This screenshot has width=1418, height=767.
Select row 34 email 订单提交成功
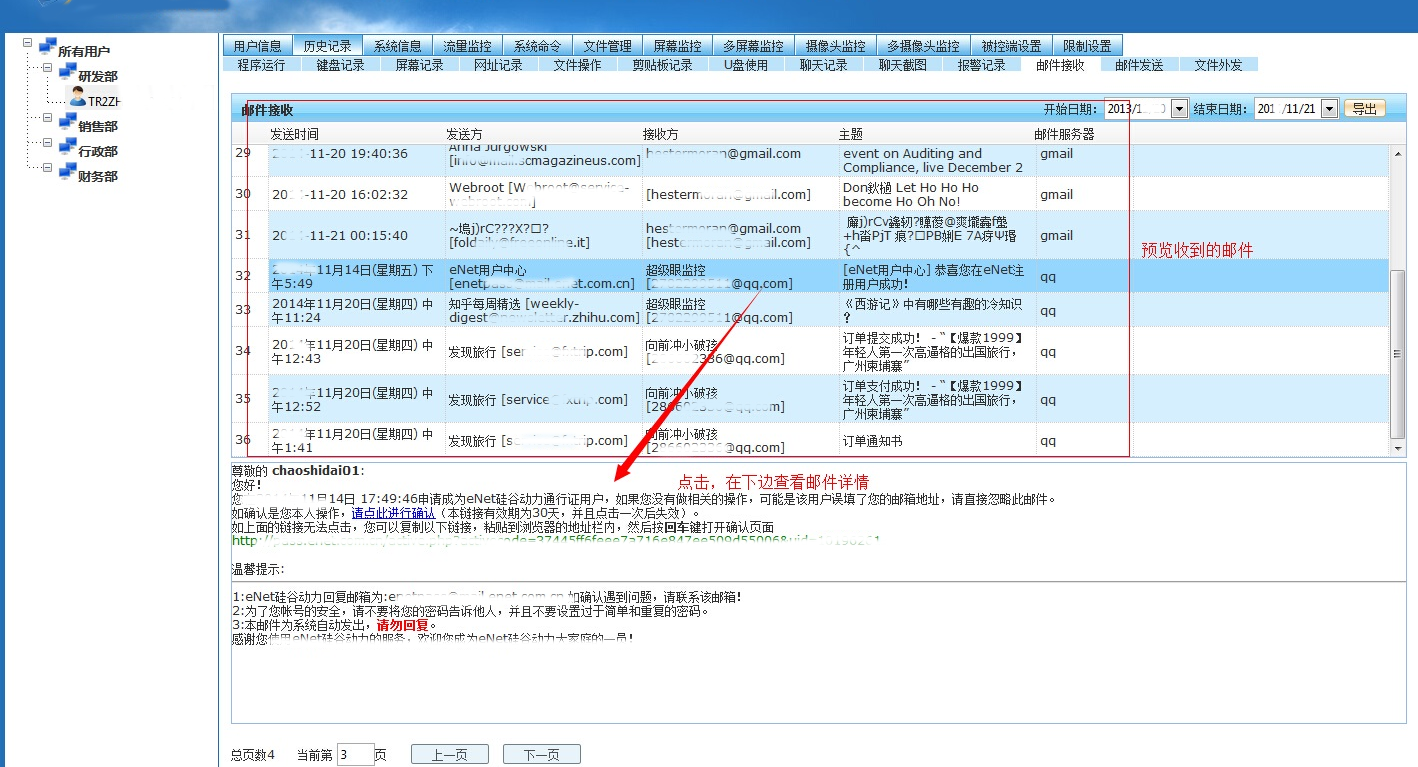point(810,351)
